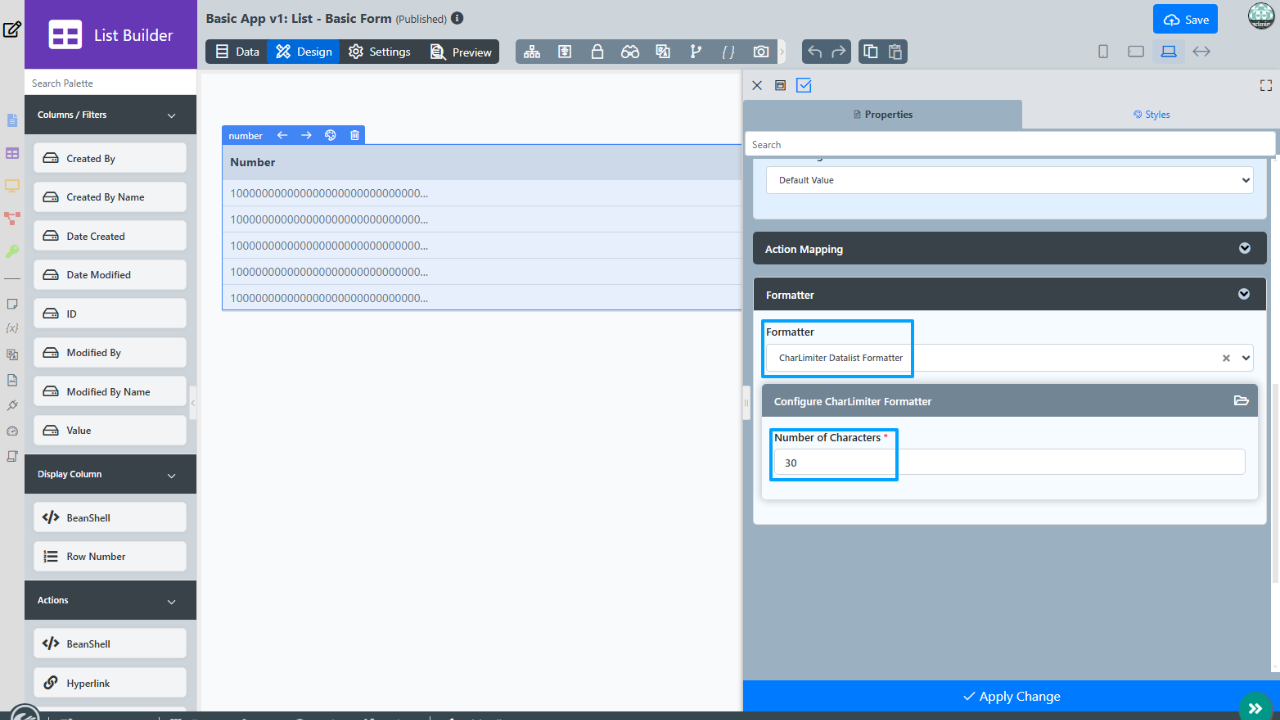
Task: Delete the number column with trash icon
Action: pos(354,135)
